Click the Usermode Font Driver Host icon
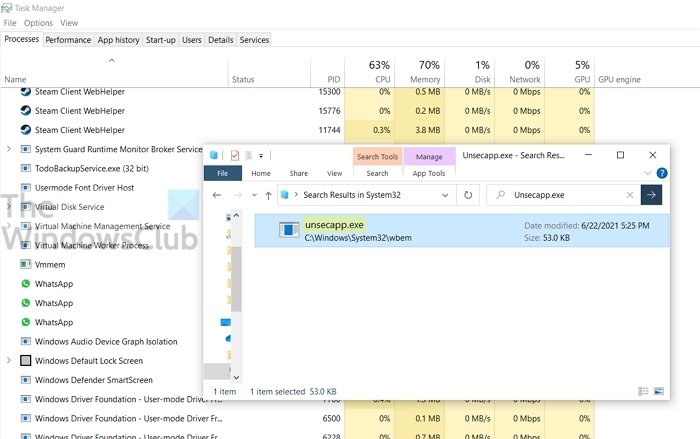The height and width of the screenshot is (439, 700). pos(25,187)
